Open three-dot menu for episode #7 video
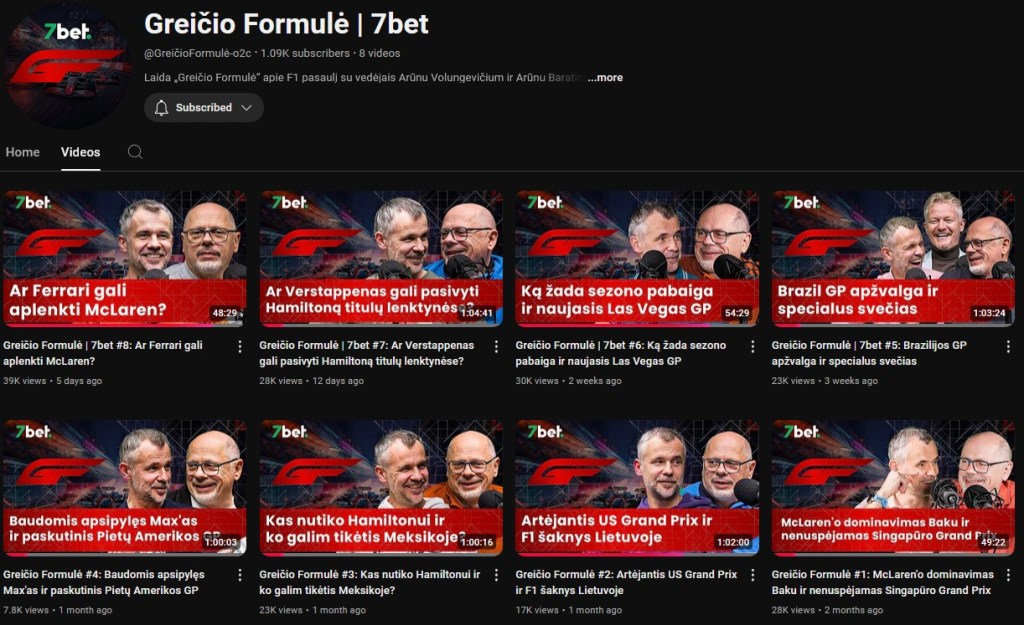 pos(496,346)
